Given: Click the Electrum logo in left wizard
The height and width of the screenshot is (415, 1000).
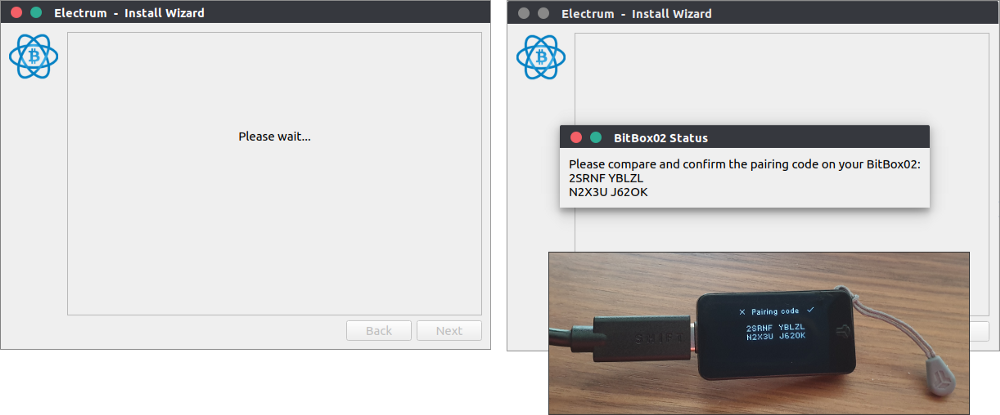Looking at the screenshot, I should pos(34,57).
